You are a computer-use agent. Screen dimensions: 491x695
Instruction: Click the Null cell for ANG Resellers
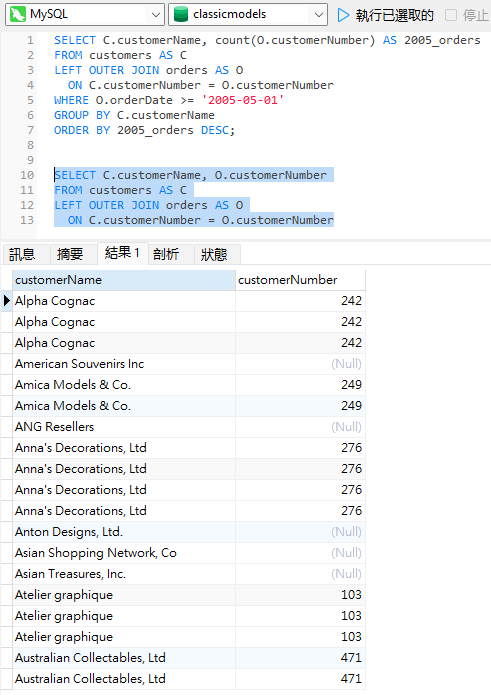pyautogui.click(x=300, y=427)
